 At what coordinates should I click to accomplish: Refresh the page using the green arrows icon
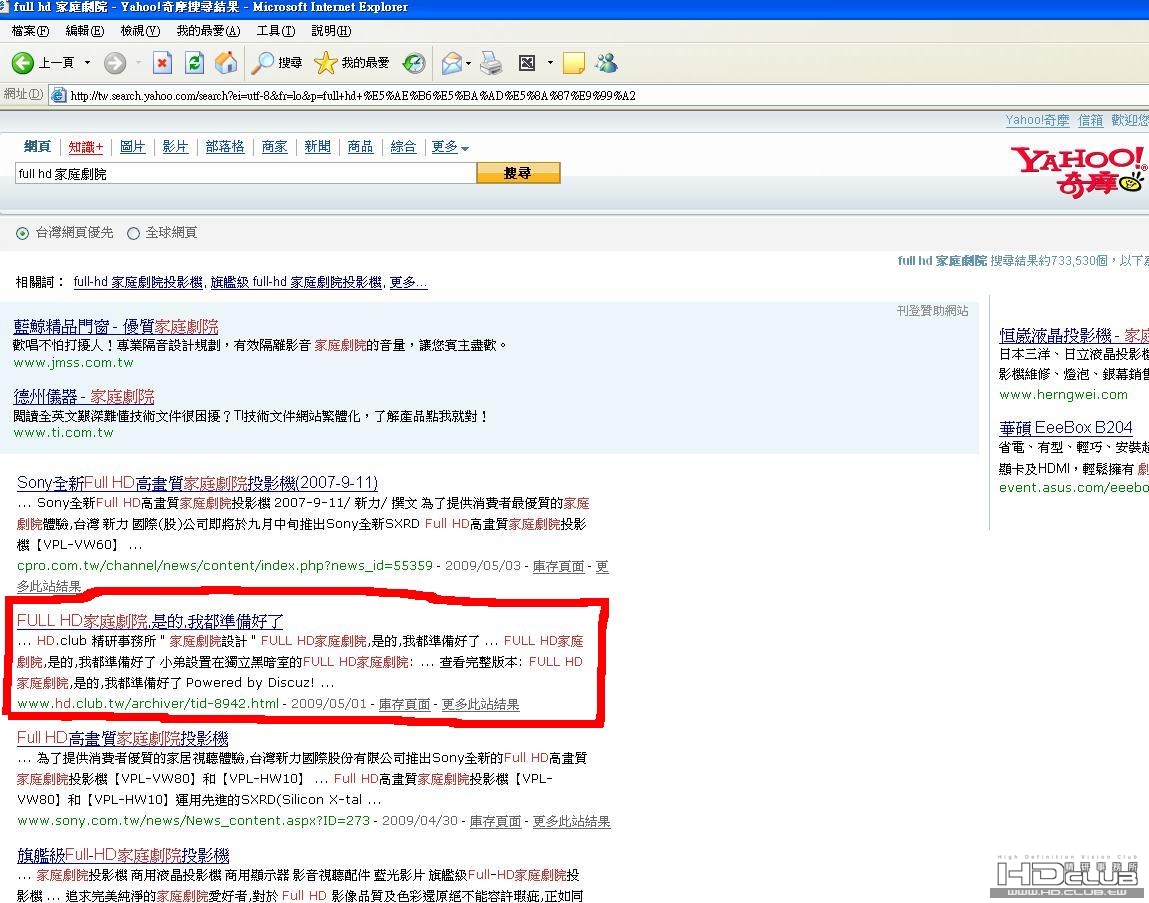coord(194,63)
